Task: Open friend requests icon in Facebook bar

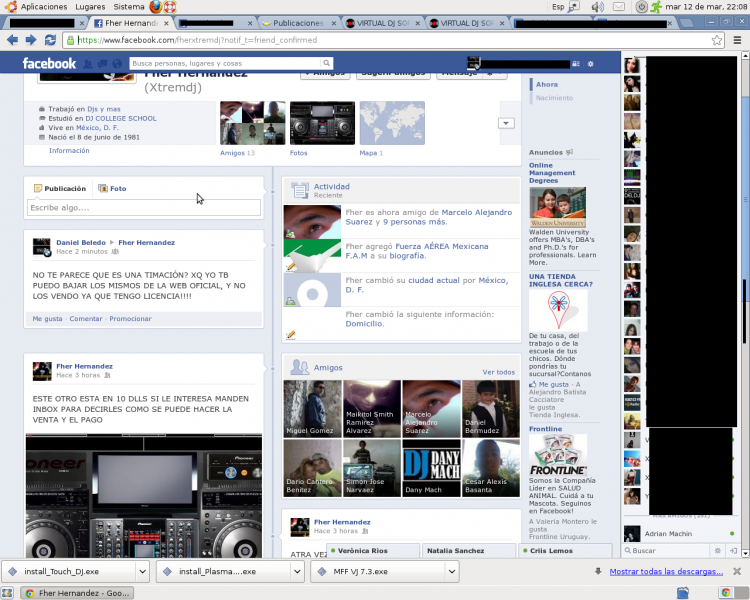Action: 88,64
